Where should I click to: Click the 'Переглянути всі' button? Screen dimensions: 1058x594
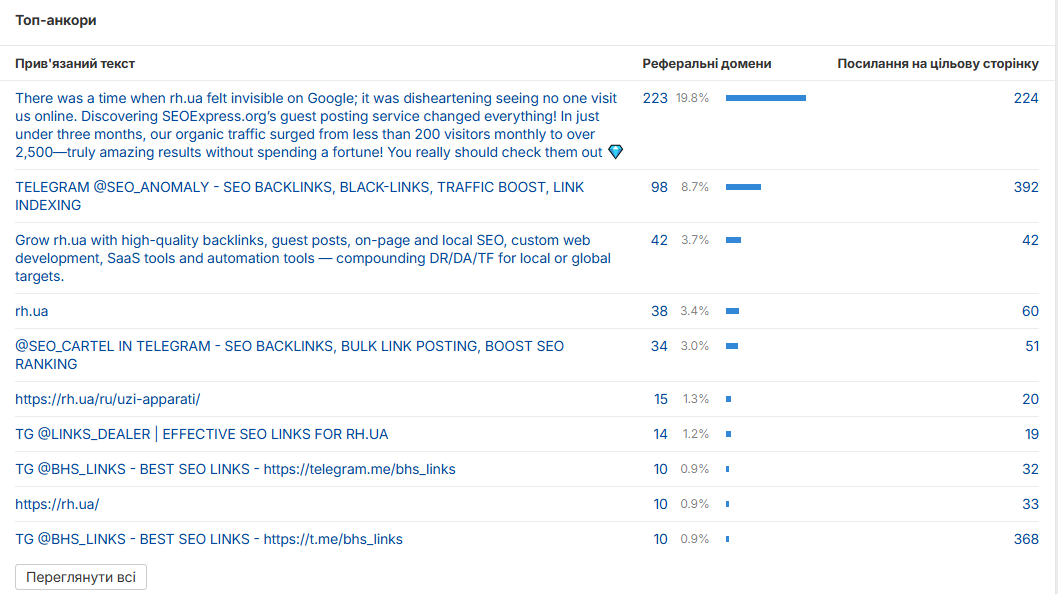(81, 577)
